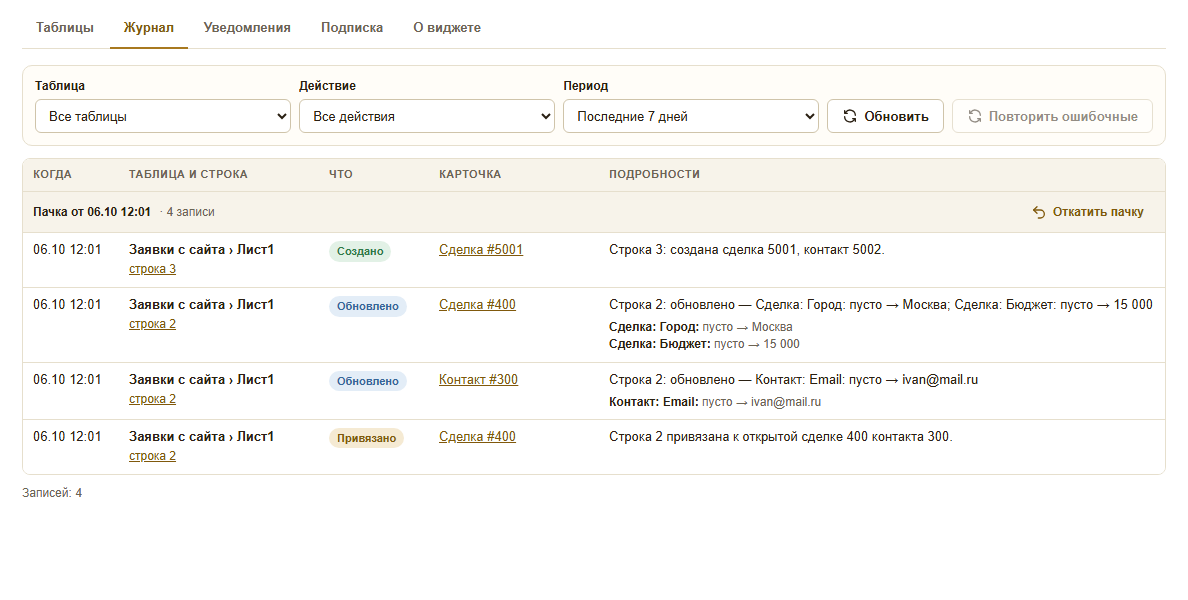Click the Обновлено badge in Сделка #400 row

[x=367, y=306]
